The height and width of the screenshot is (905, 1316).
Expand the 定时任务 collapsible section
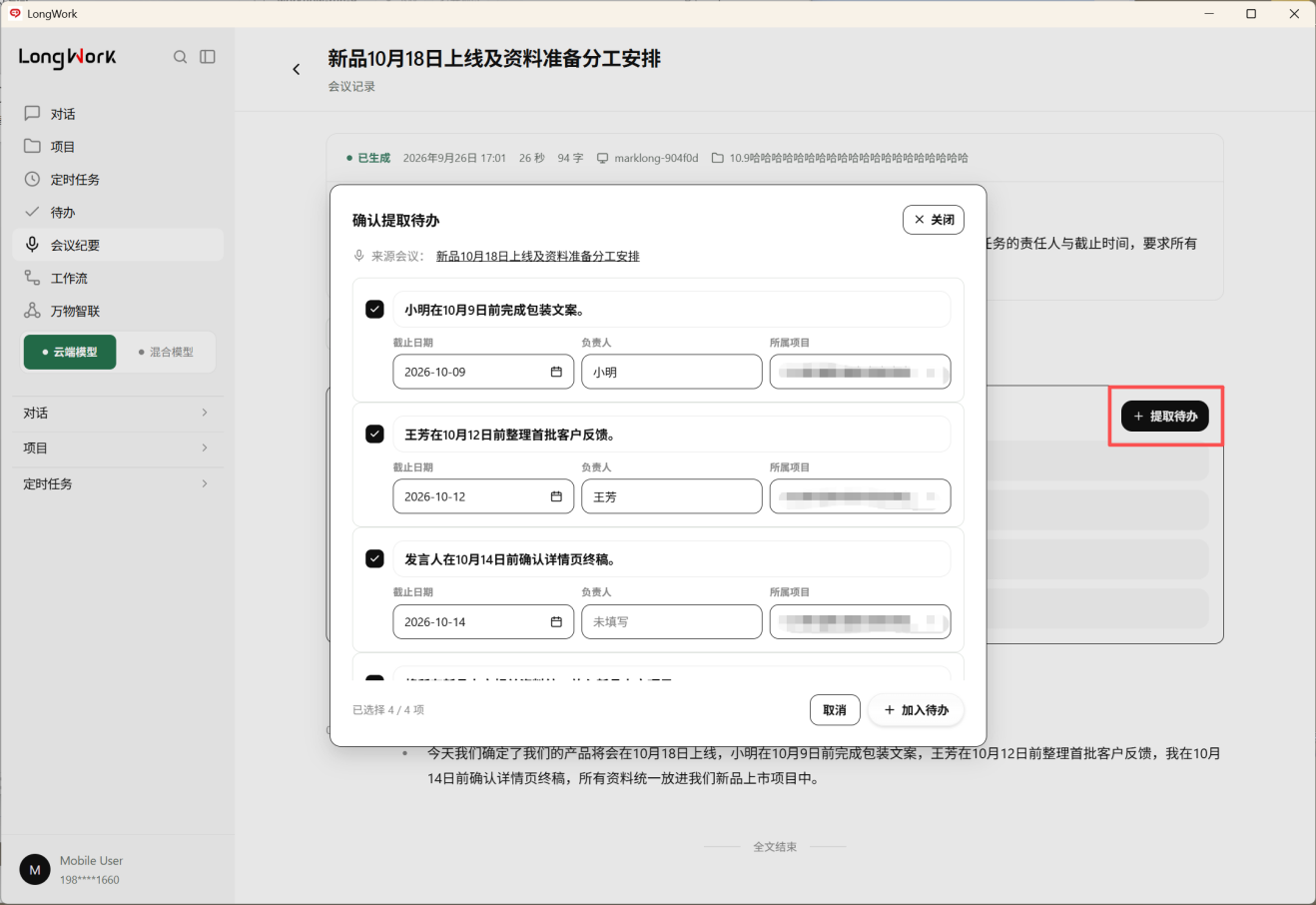coord(118,484)
